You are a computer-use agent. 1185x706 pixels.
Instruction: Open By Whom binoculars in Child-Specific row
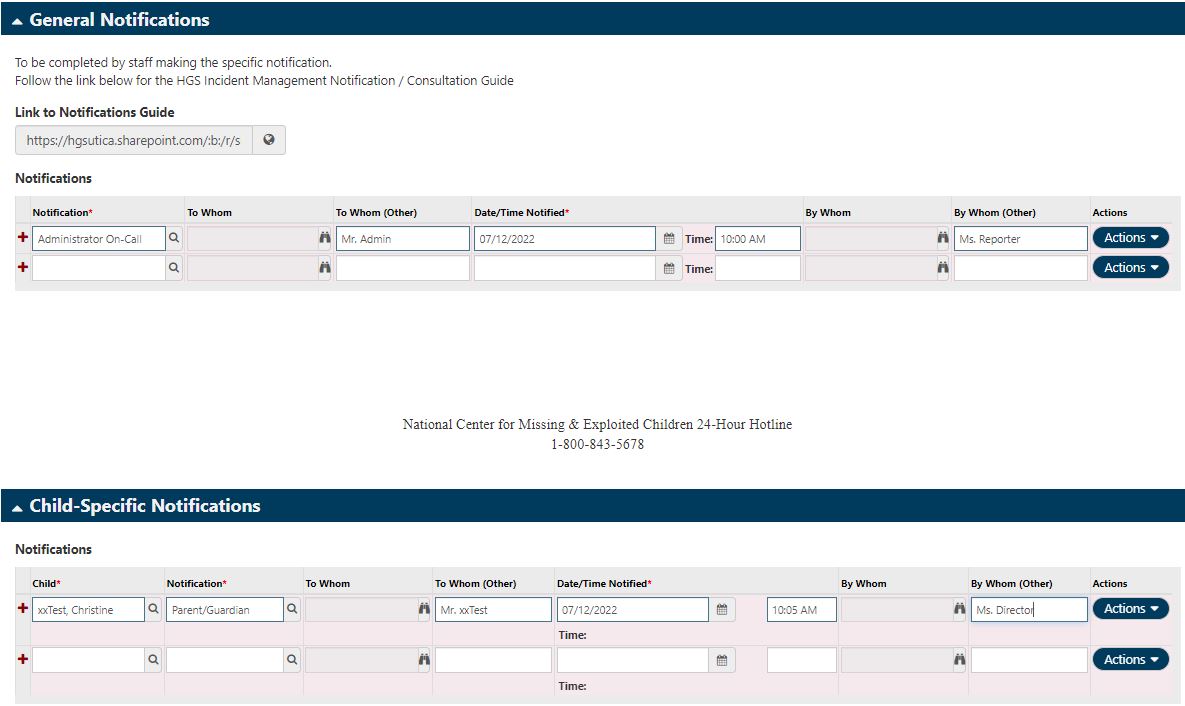coord(959,608)
